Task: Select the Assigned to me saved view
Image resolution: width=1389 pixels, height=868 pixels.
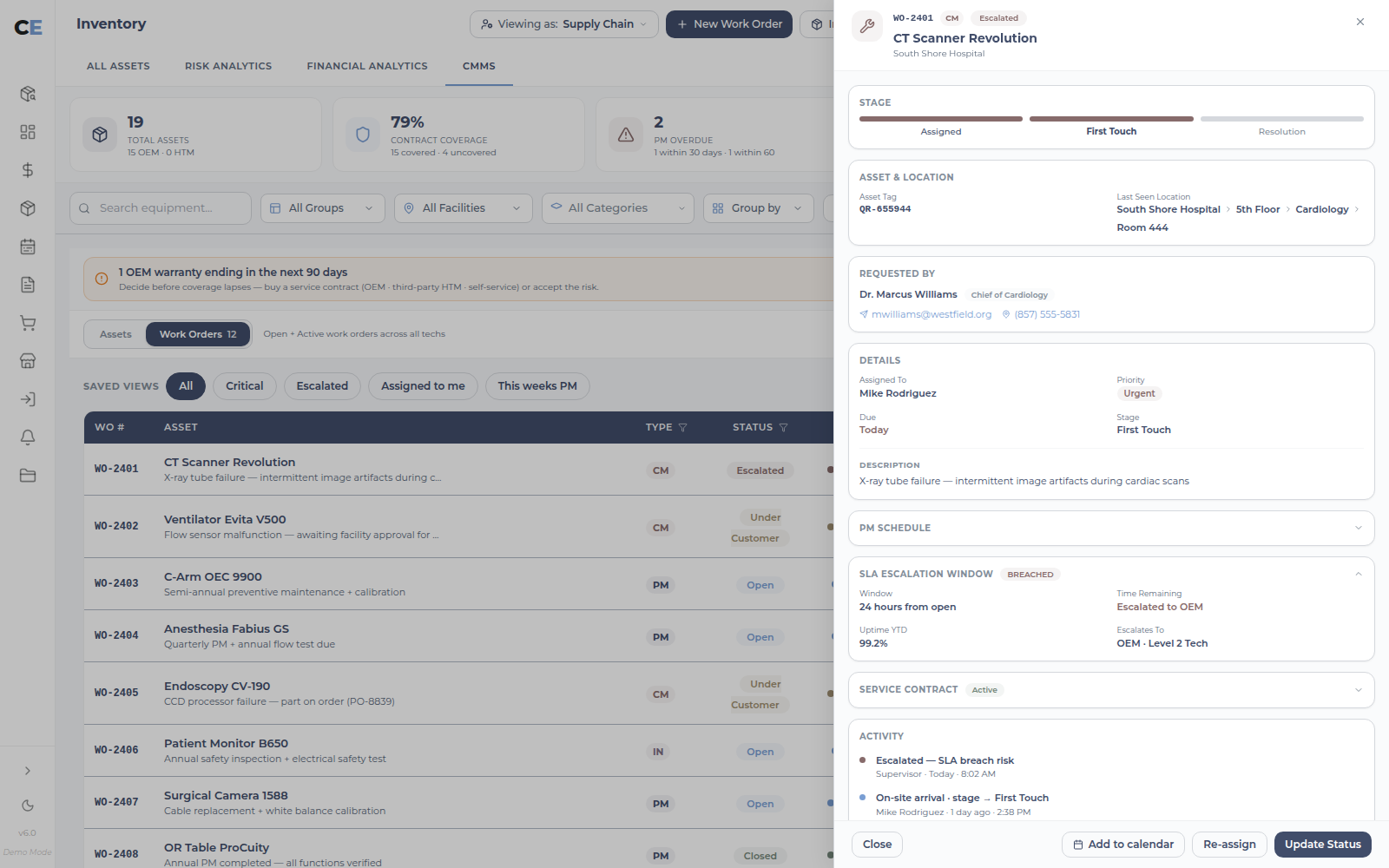Action: pyautogui.click(x=423, y=386)
